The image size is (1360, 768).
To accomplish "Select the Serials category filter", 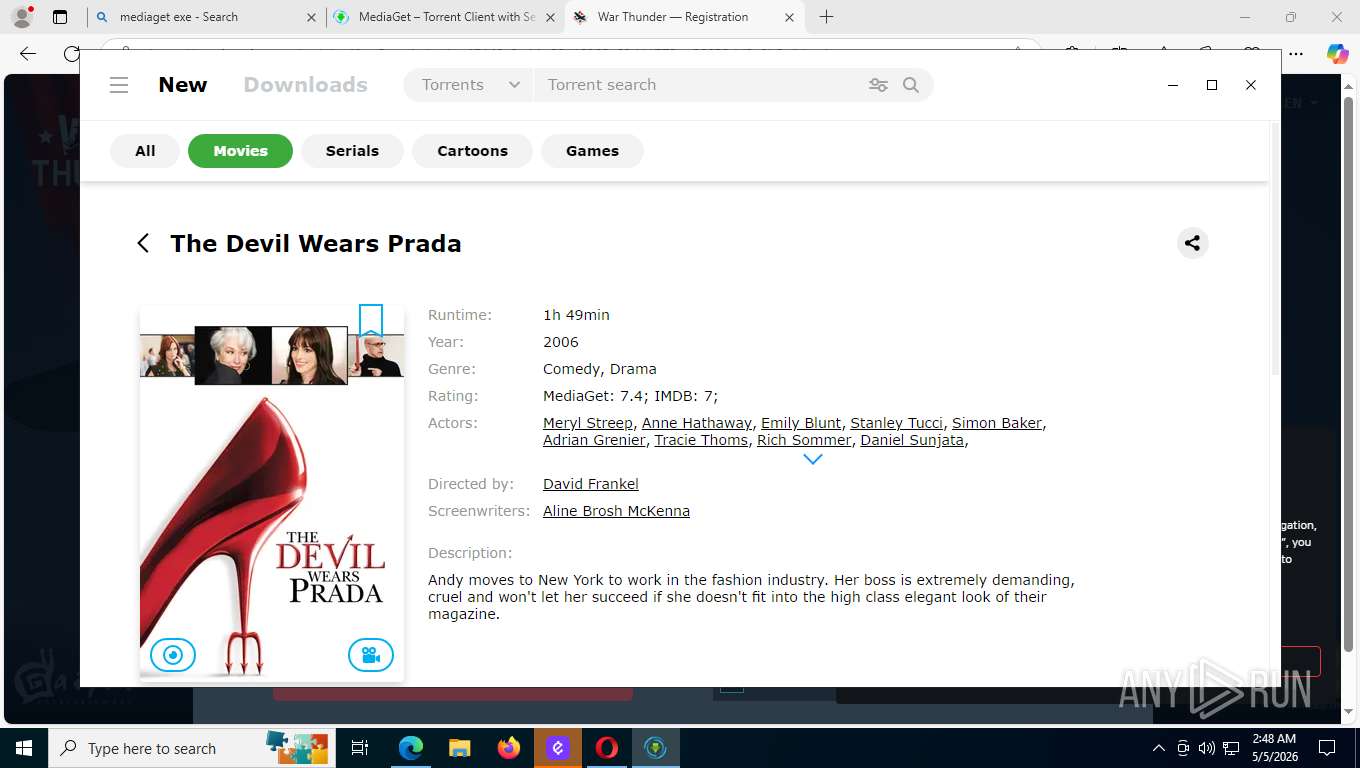I will pos(352,151).
